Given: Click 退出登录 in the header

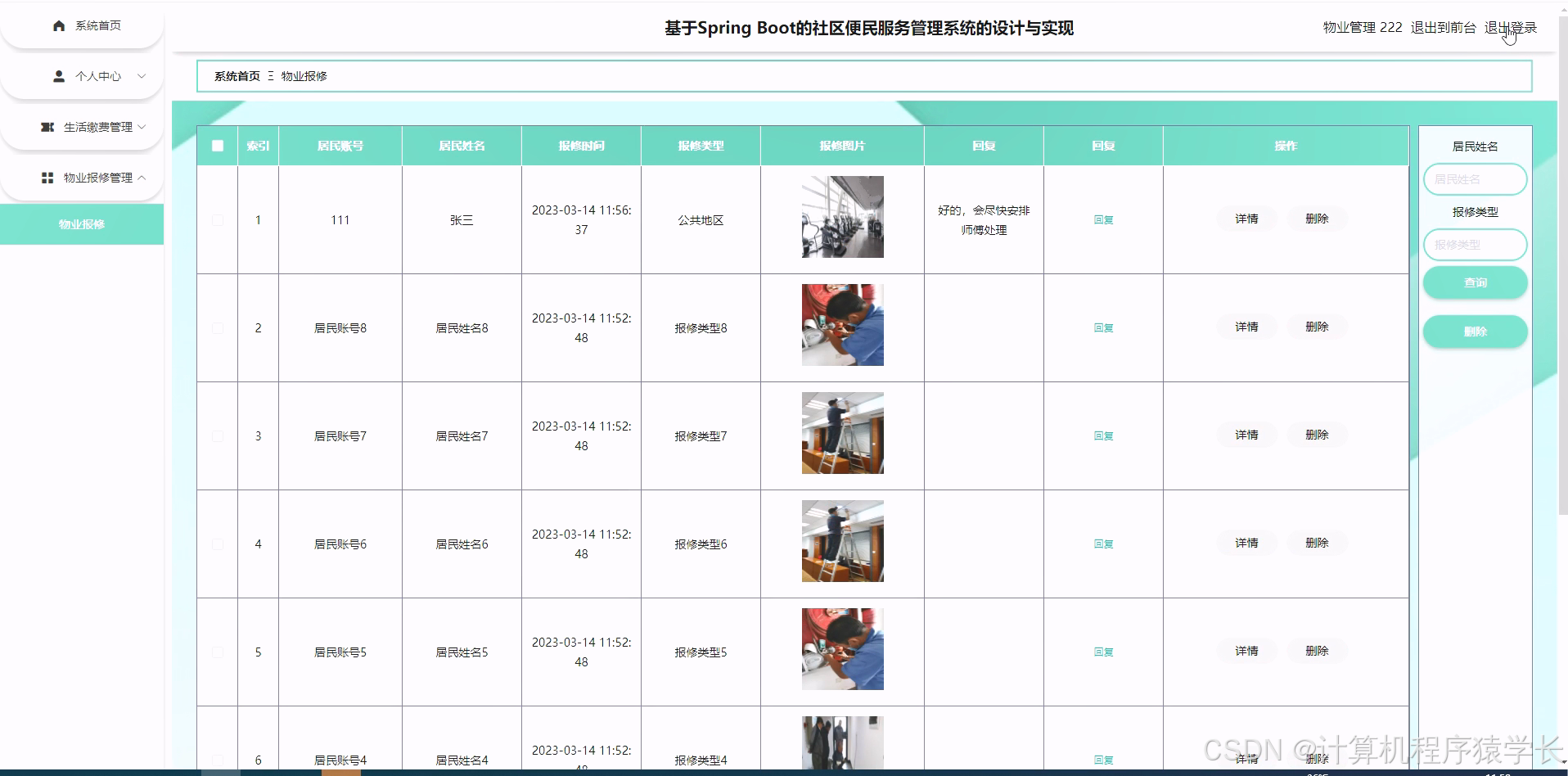Looking at the screenshot, I should pos(1511,28).
